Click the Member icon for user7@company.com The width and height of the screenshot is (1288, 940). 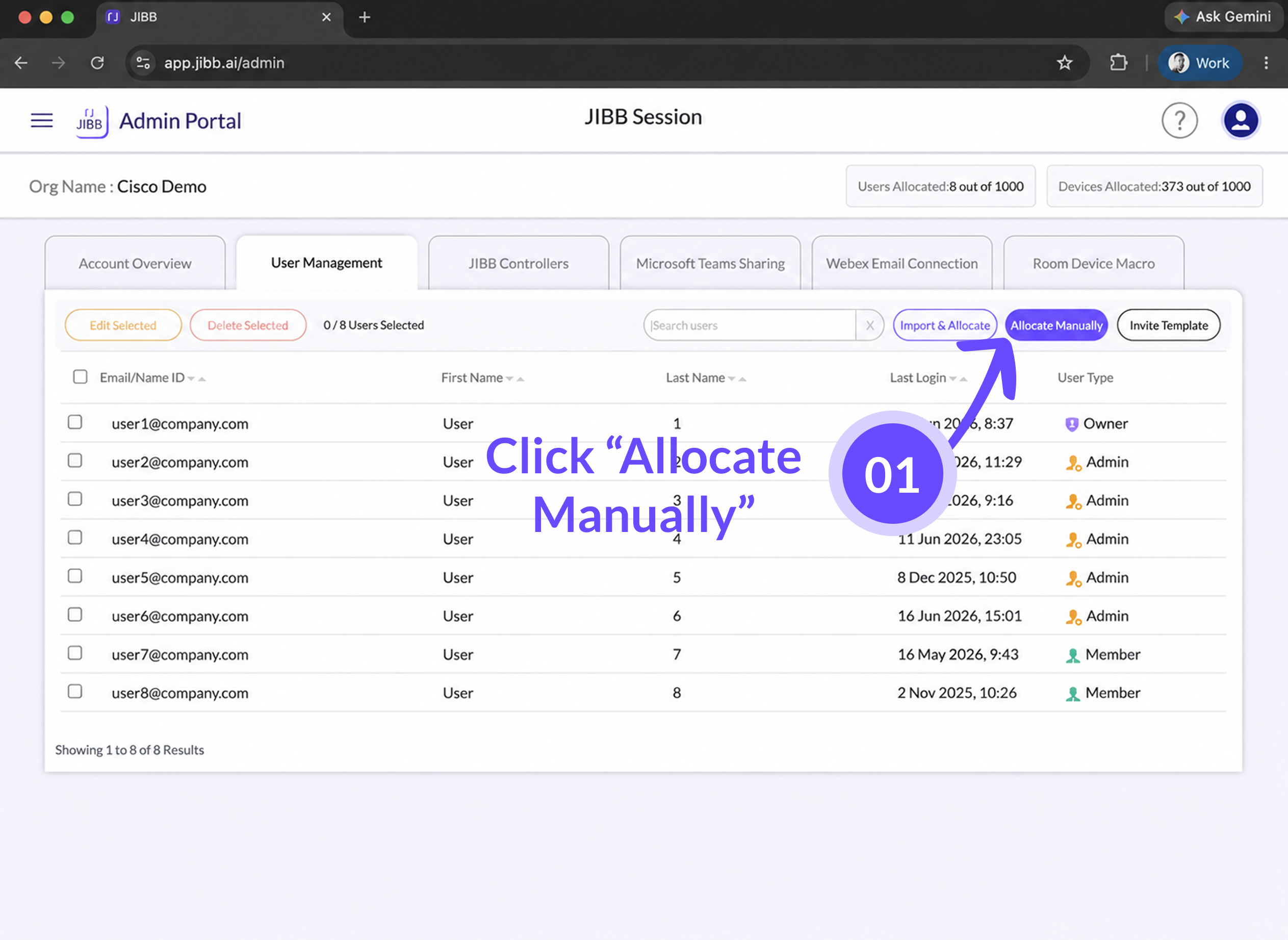tap(1072, 655)
